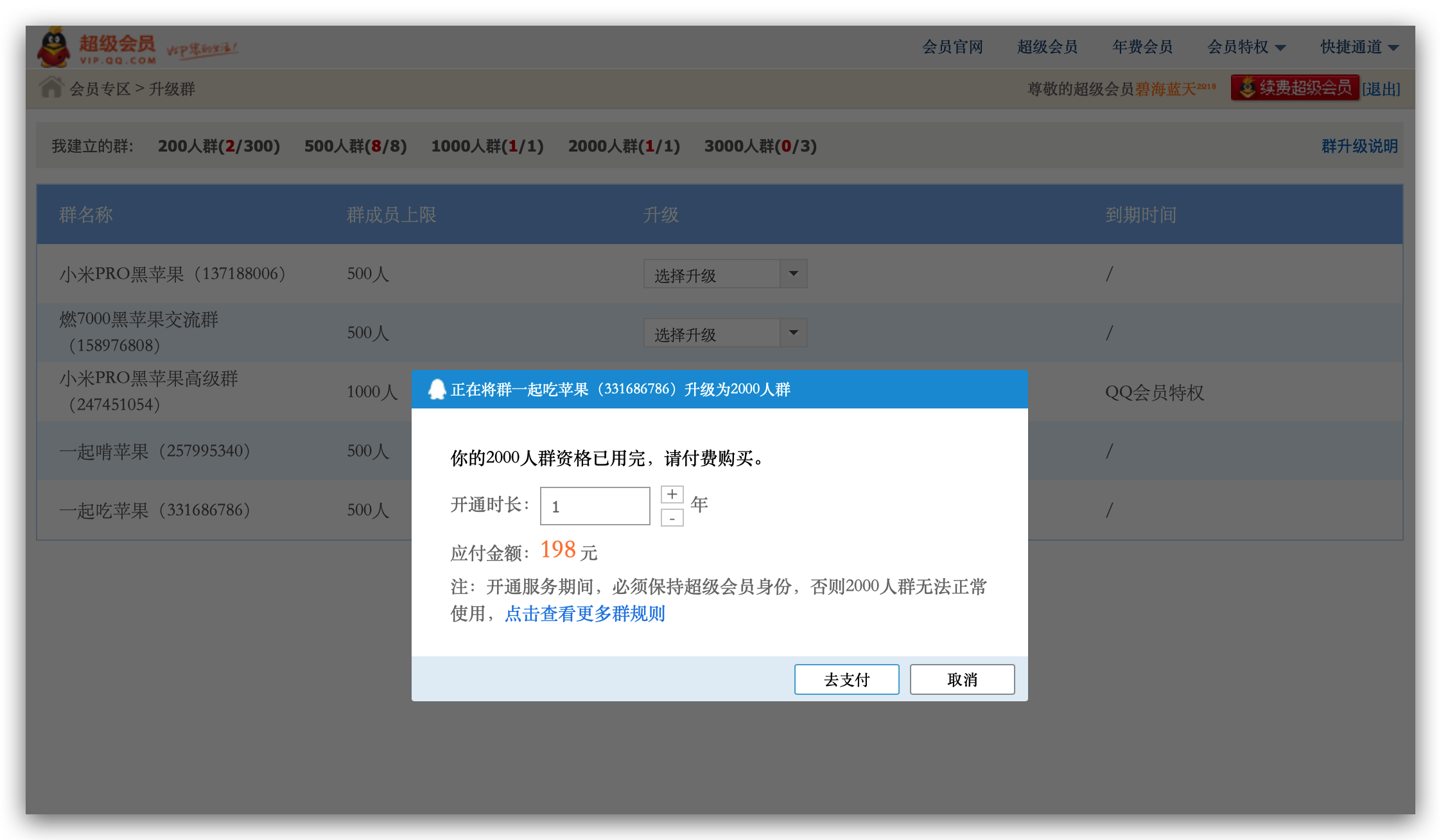Image resolution: width=1441 pixels, height=840 pixels.
Task: Click group name 小米PRO黑苹果高级群
Action: click(x=148, y=391)
